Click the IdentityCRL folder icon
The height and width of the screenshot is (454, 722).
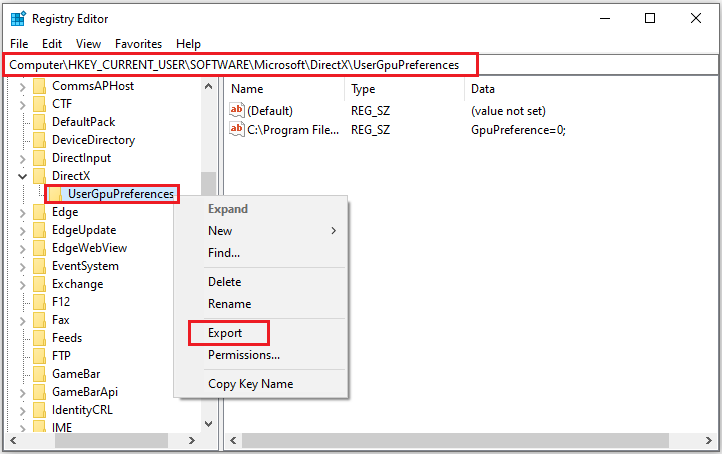click(40, 409)
